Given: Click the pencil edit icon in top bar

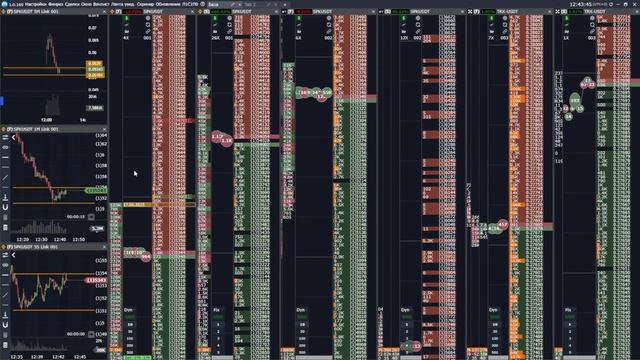Looking at the screenshot, I should [233, 4].
